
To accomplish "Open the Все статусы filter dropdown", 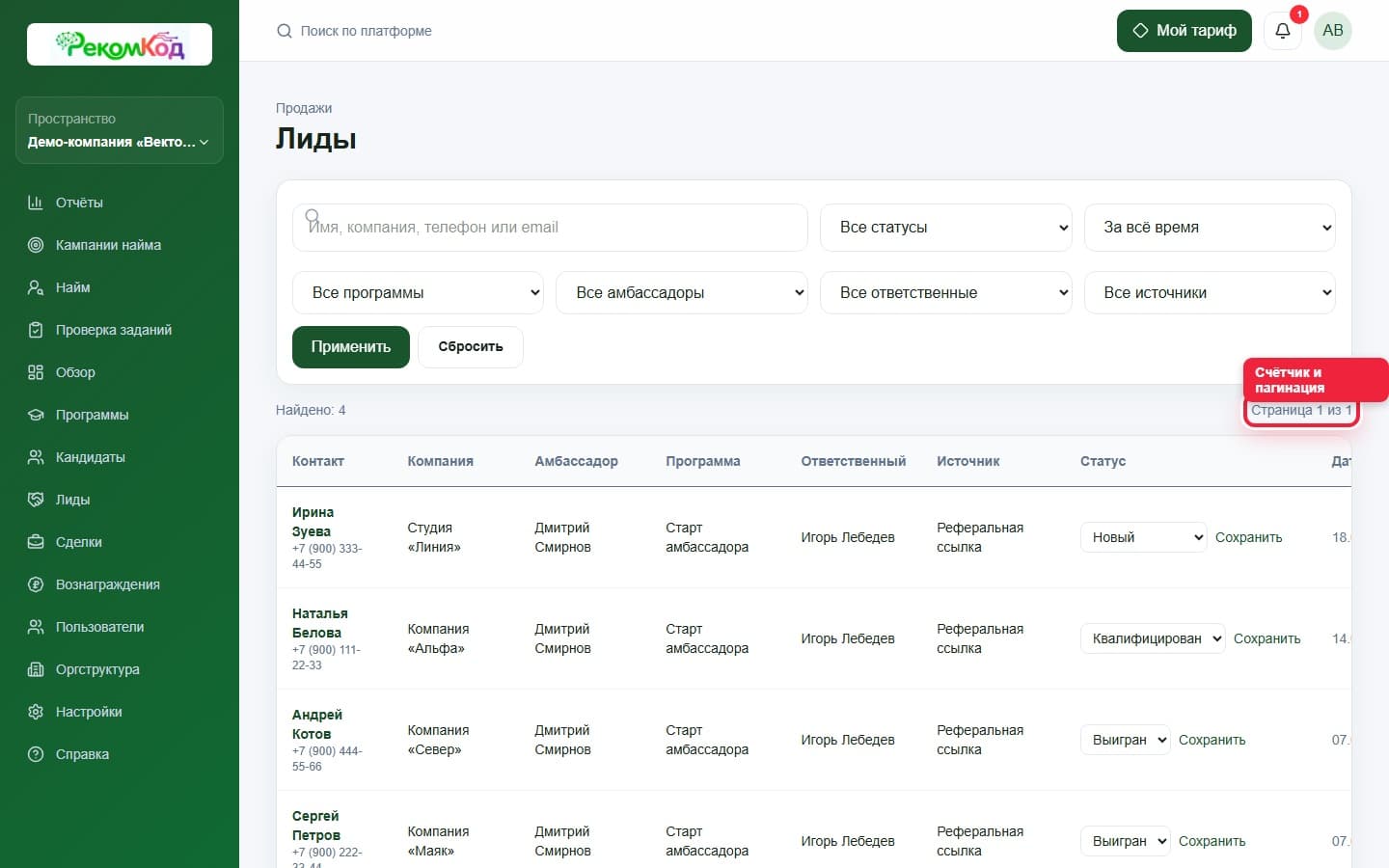I will (x=945, y=228).
